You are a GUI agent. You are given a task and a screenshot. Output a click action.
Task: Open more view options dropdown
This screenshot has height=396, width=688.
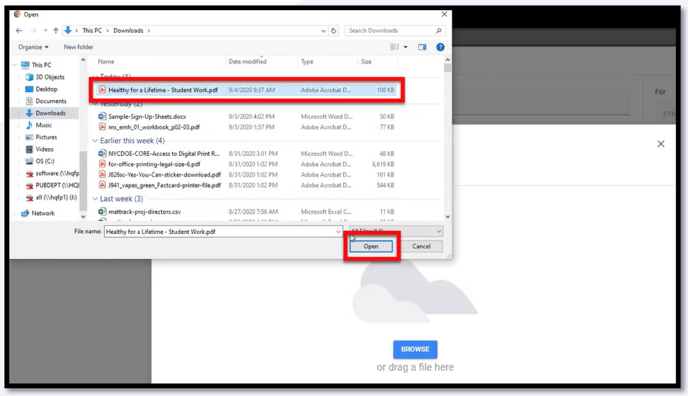pos(405,47)
